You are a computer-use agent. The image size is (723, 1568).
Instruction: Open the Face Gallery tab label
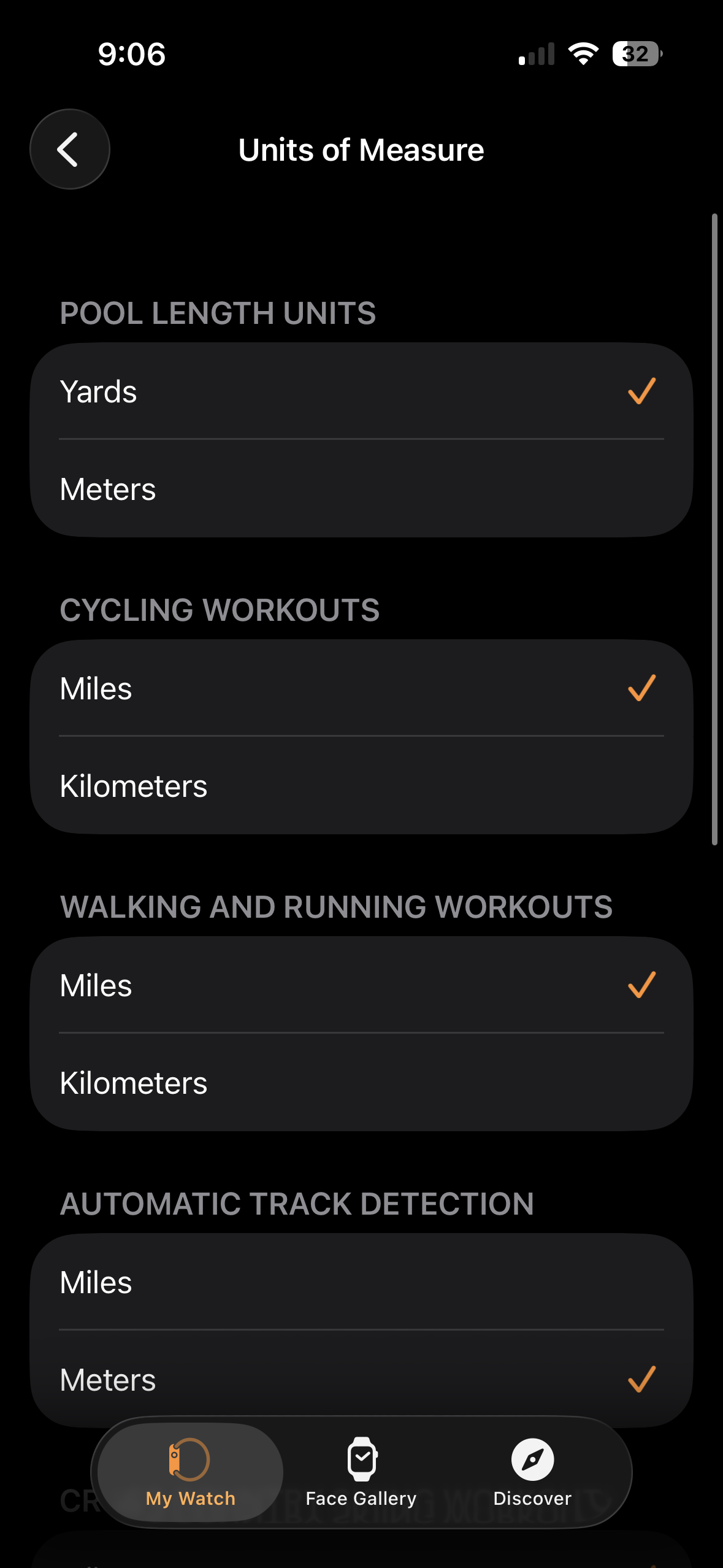(x=361, y=1498)
